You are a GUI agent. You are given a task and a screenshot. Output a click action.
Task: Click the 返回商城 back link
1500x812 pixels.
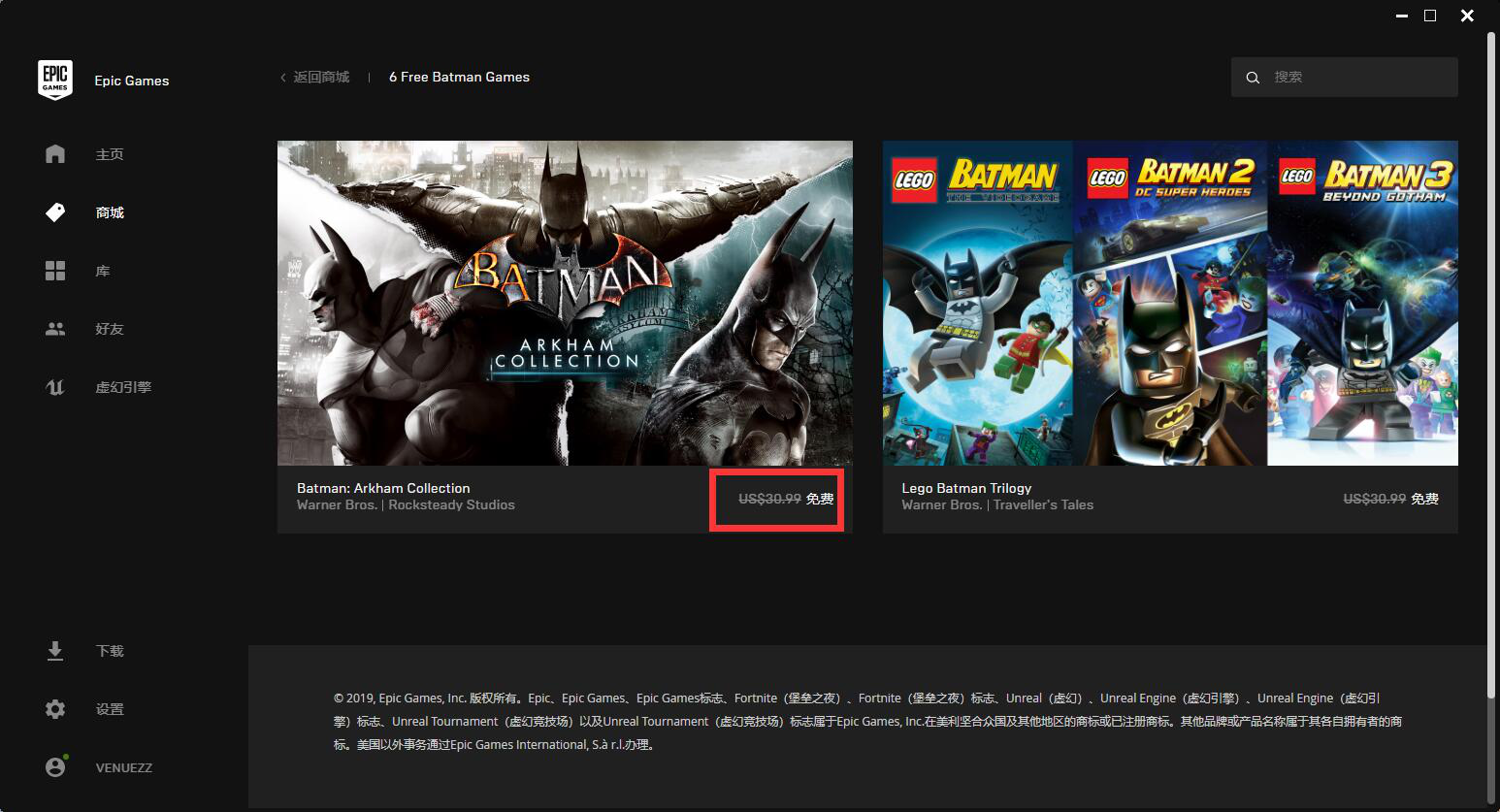coord(321,77)
